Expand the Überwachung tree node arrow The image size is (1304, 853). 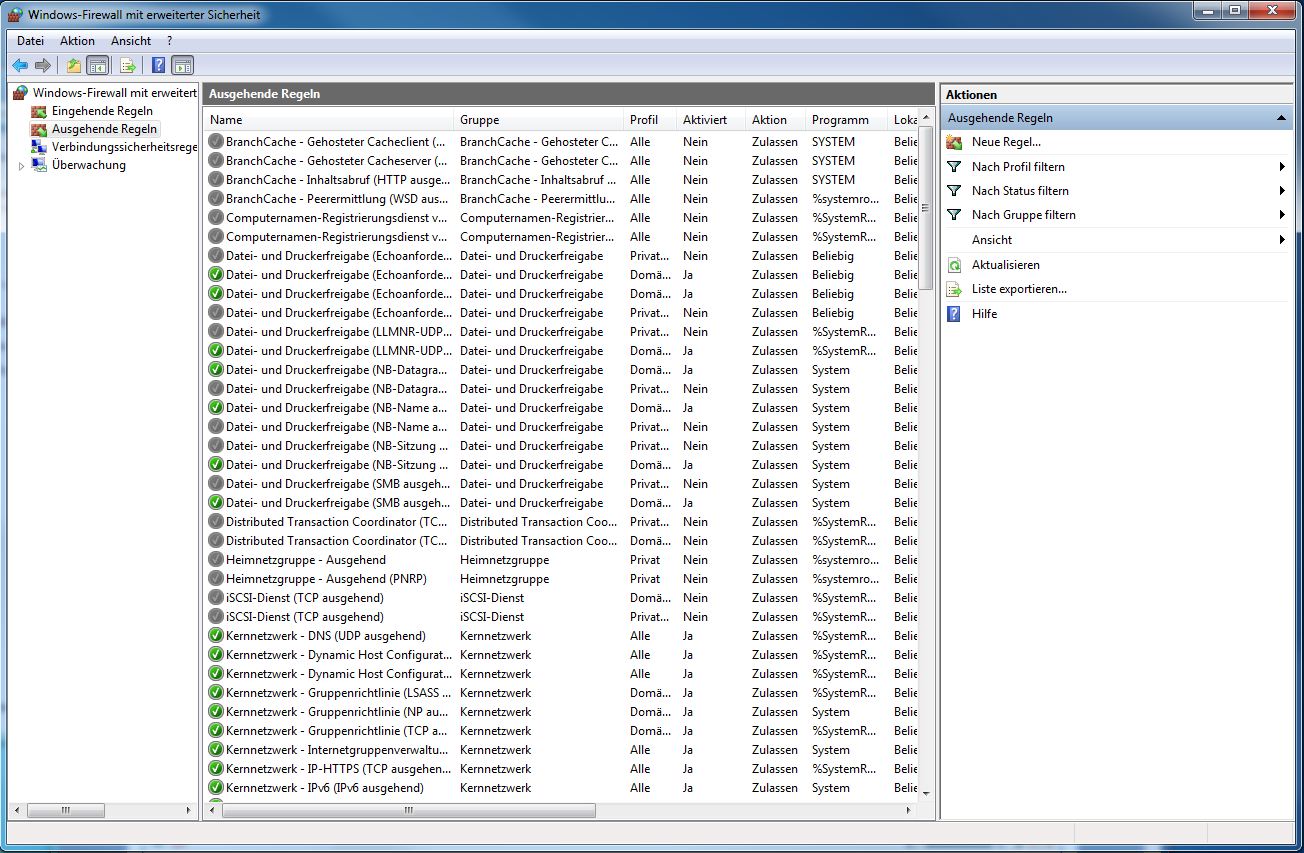tap(21, 166)
